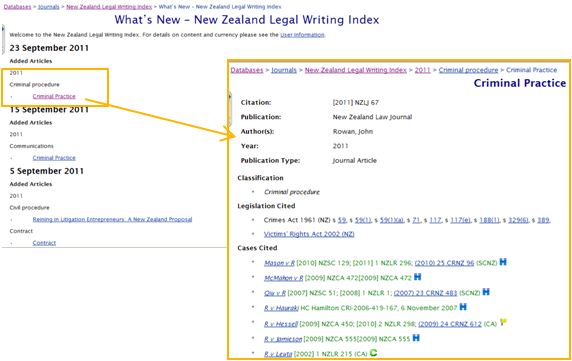
Task: Open the (2010) 25 CRNZ 96 citation link
Action: point(444,263)
